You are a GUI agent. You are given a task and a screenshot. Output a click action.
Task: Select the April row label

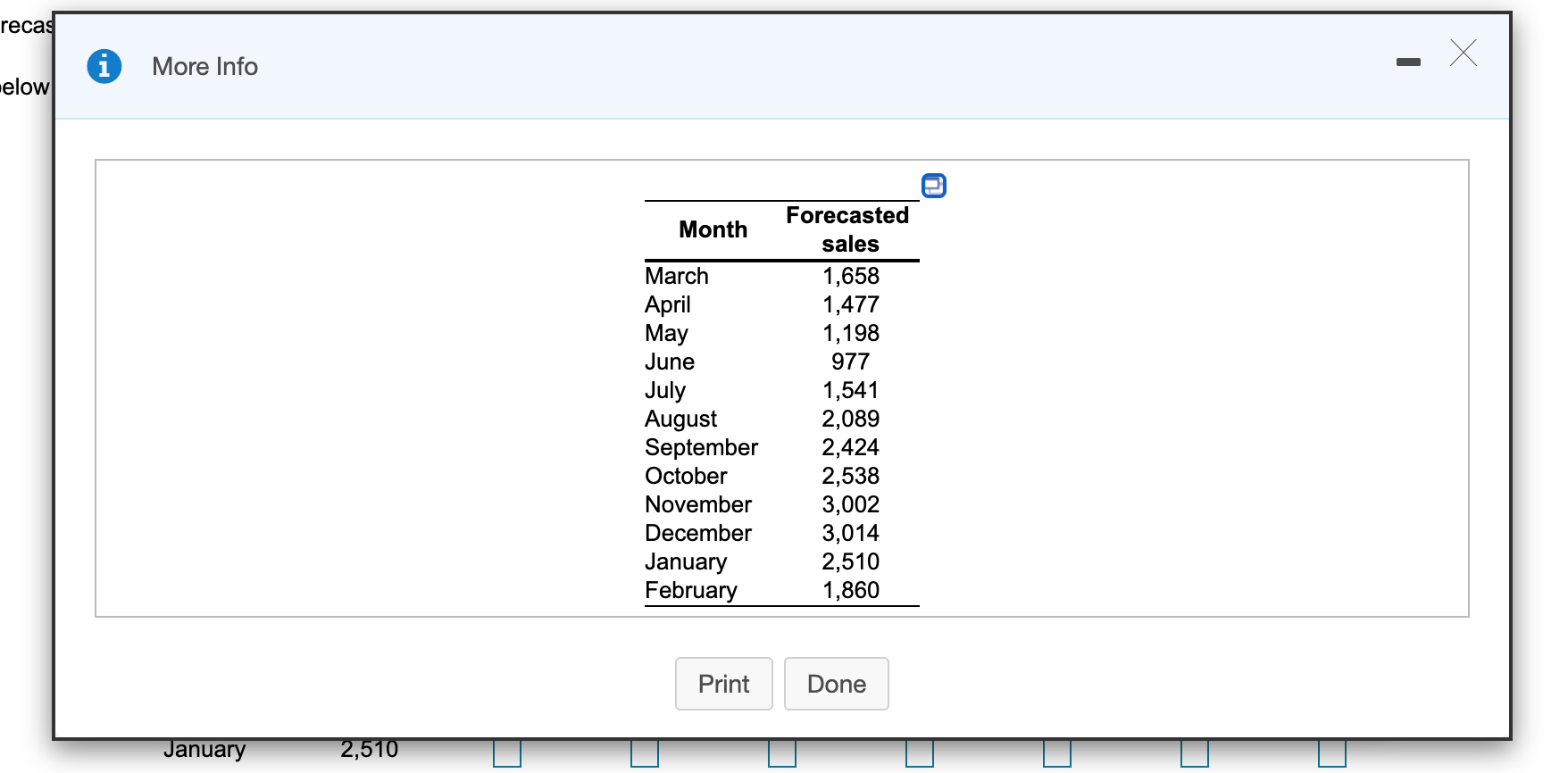point(668,304)
